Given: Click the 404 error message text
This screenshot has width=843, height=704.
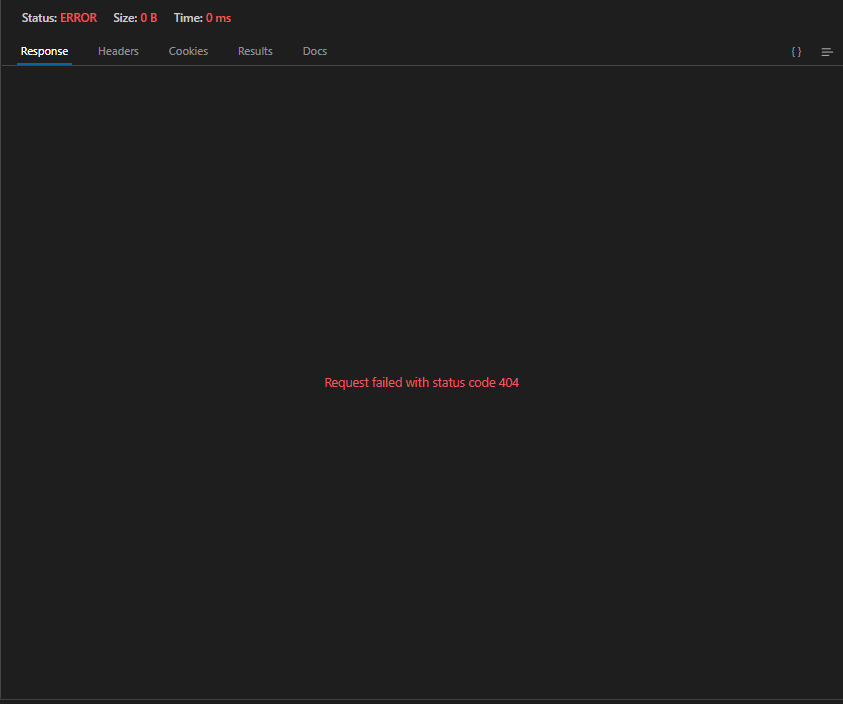Looking at the screenshot, I should [421, 382].
